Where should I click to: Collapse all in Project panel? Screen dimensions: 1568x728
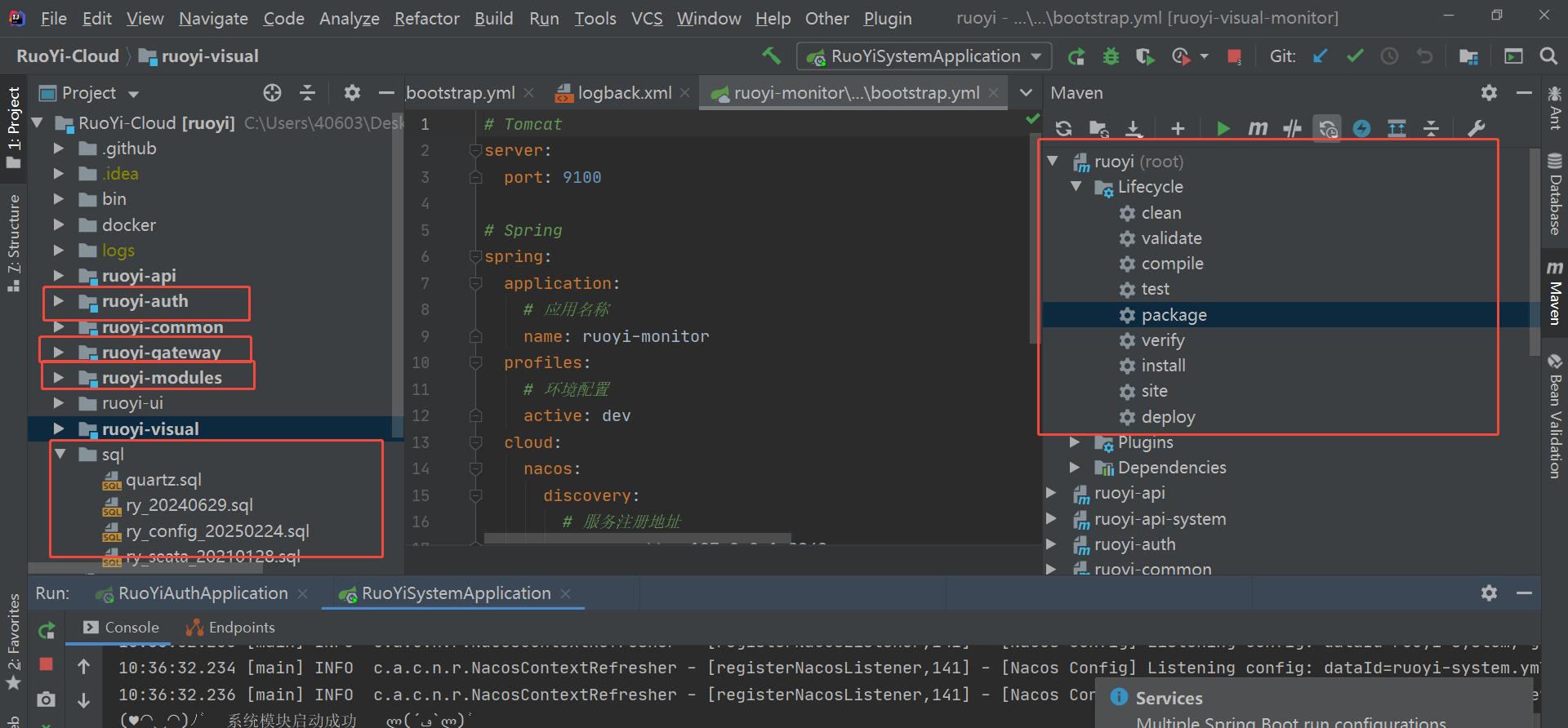(307, 93)
